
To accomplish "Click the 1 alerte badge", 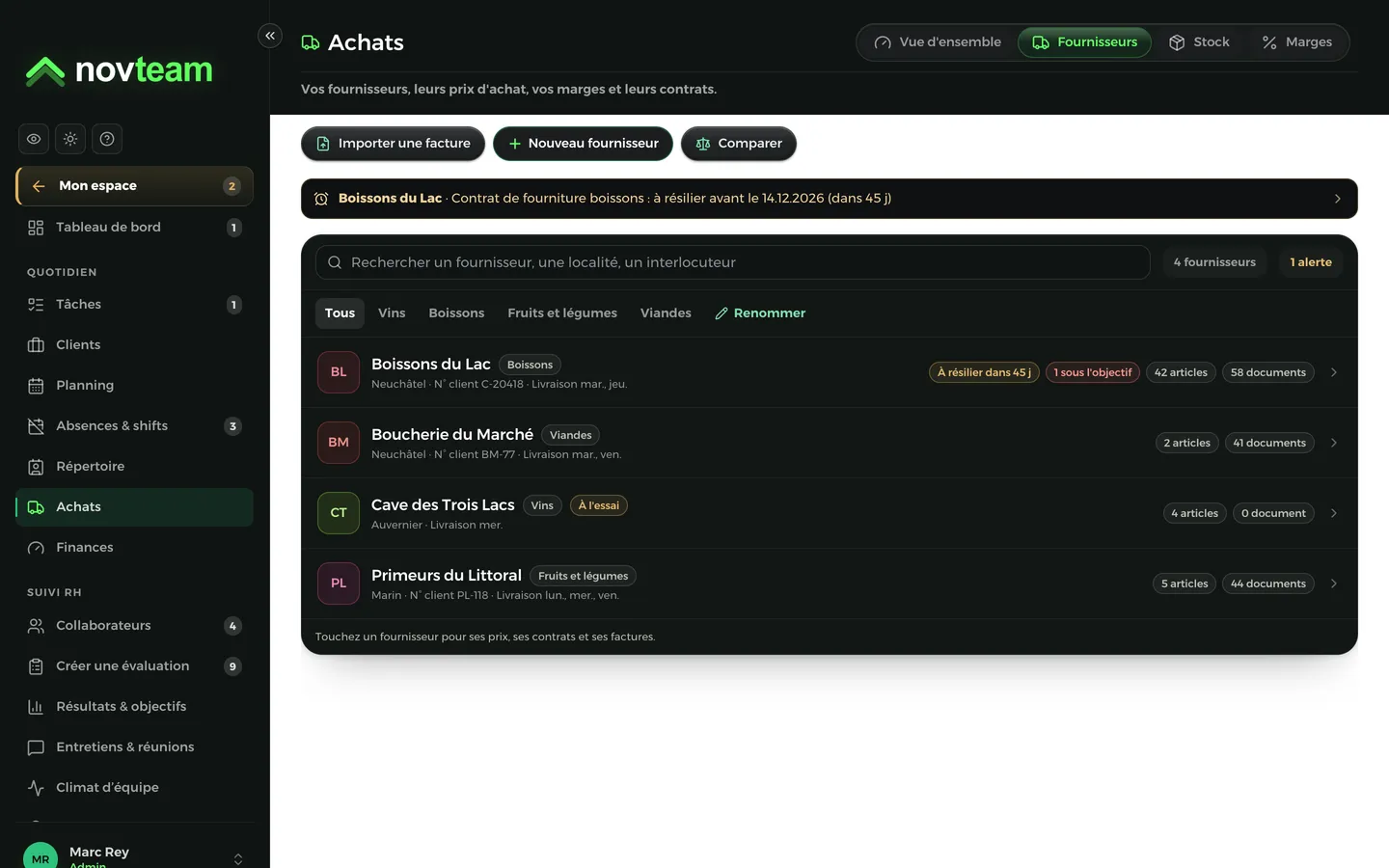I will tap(1311, 262).
